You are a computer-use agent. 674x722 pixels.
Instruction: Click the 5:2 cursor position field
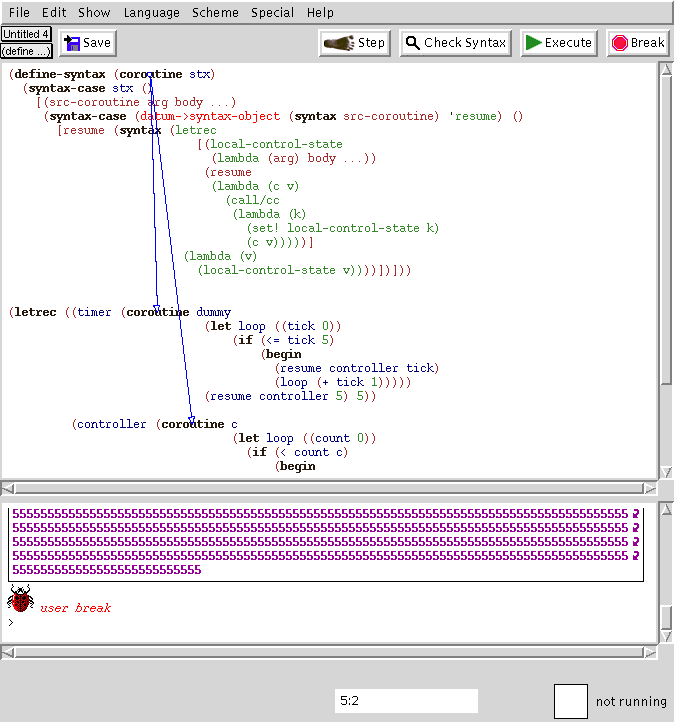click(406, 701)
